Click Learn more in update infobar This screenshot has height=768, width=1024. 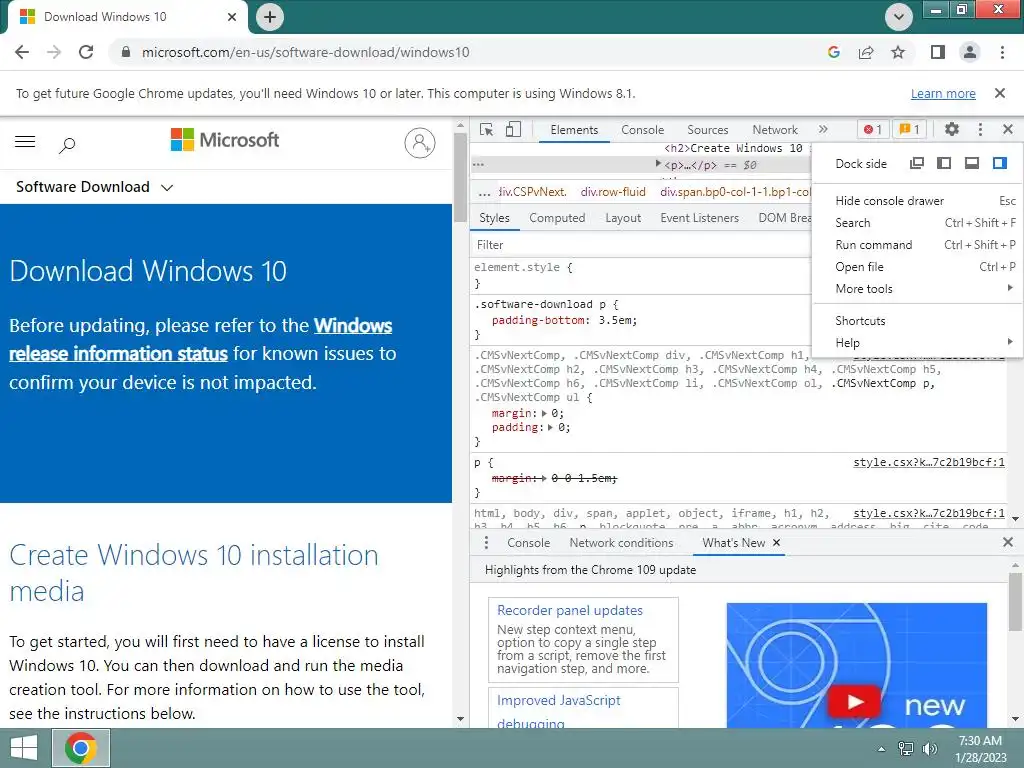(943, 93)
